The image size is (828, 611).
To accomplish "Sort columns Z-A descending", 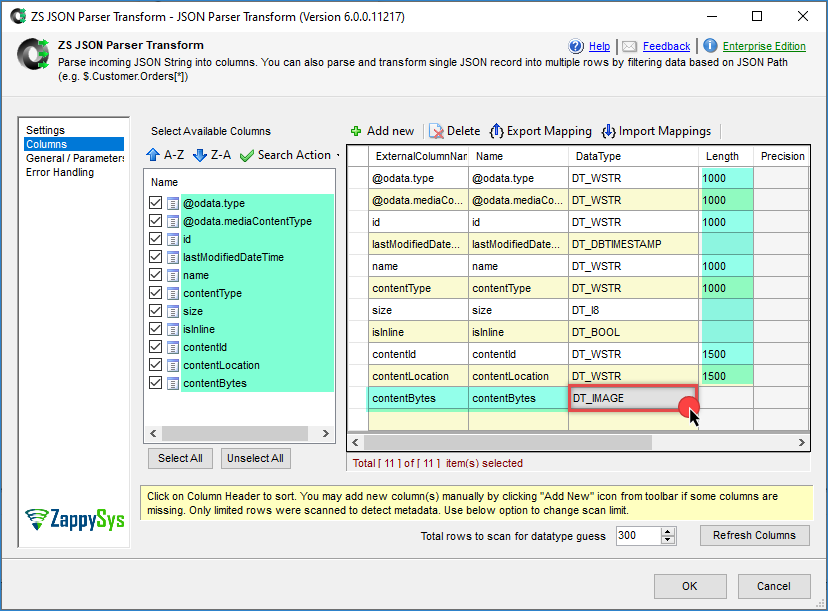I will point(211,155).
